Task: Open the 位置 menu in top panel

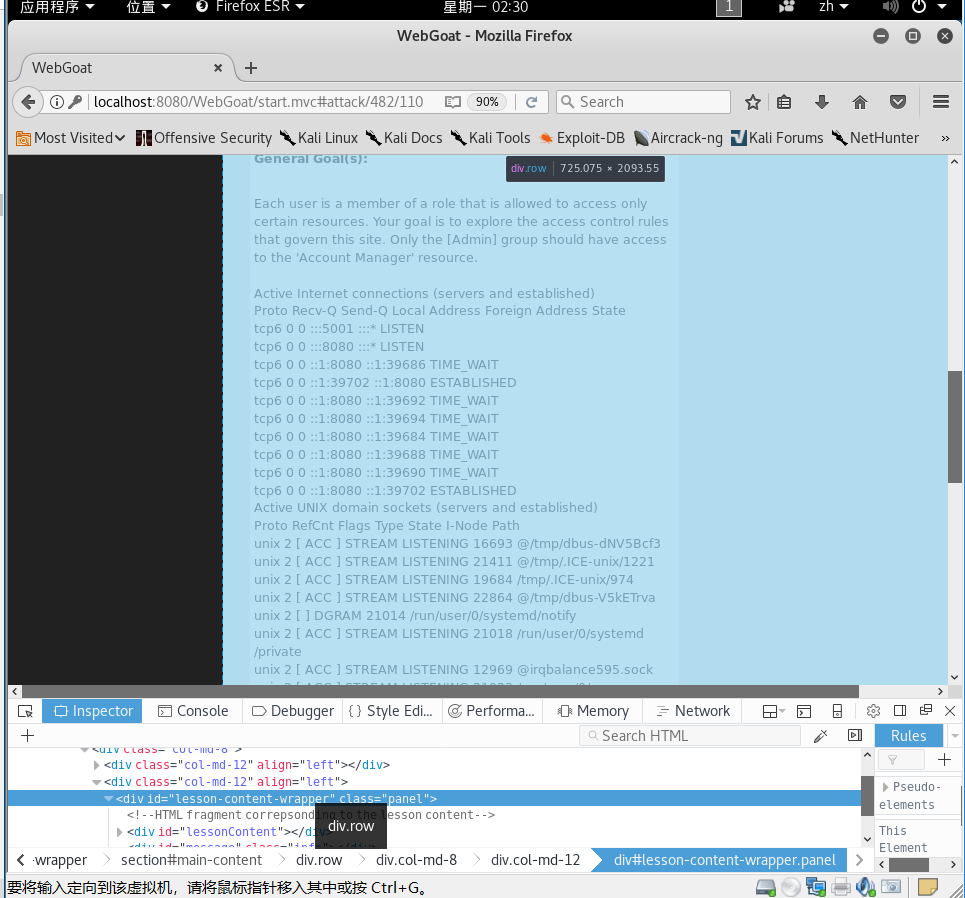Action: coord(148,7)
